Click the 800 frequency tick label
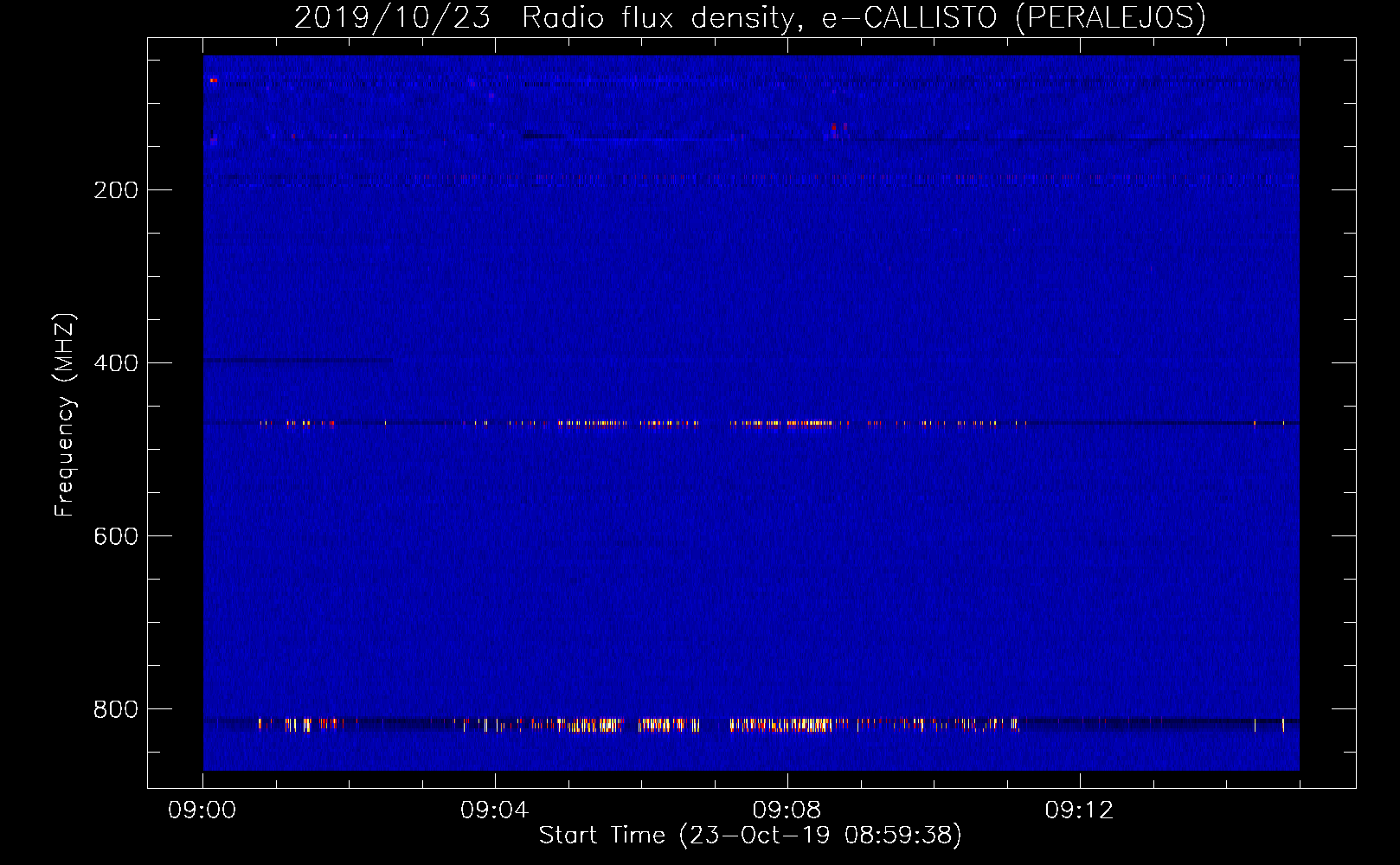This screenshot has width=1400, height=865. [x=116, y=709]
